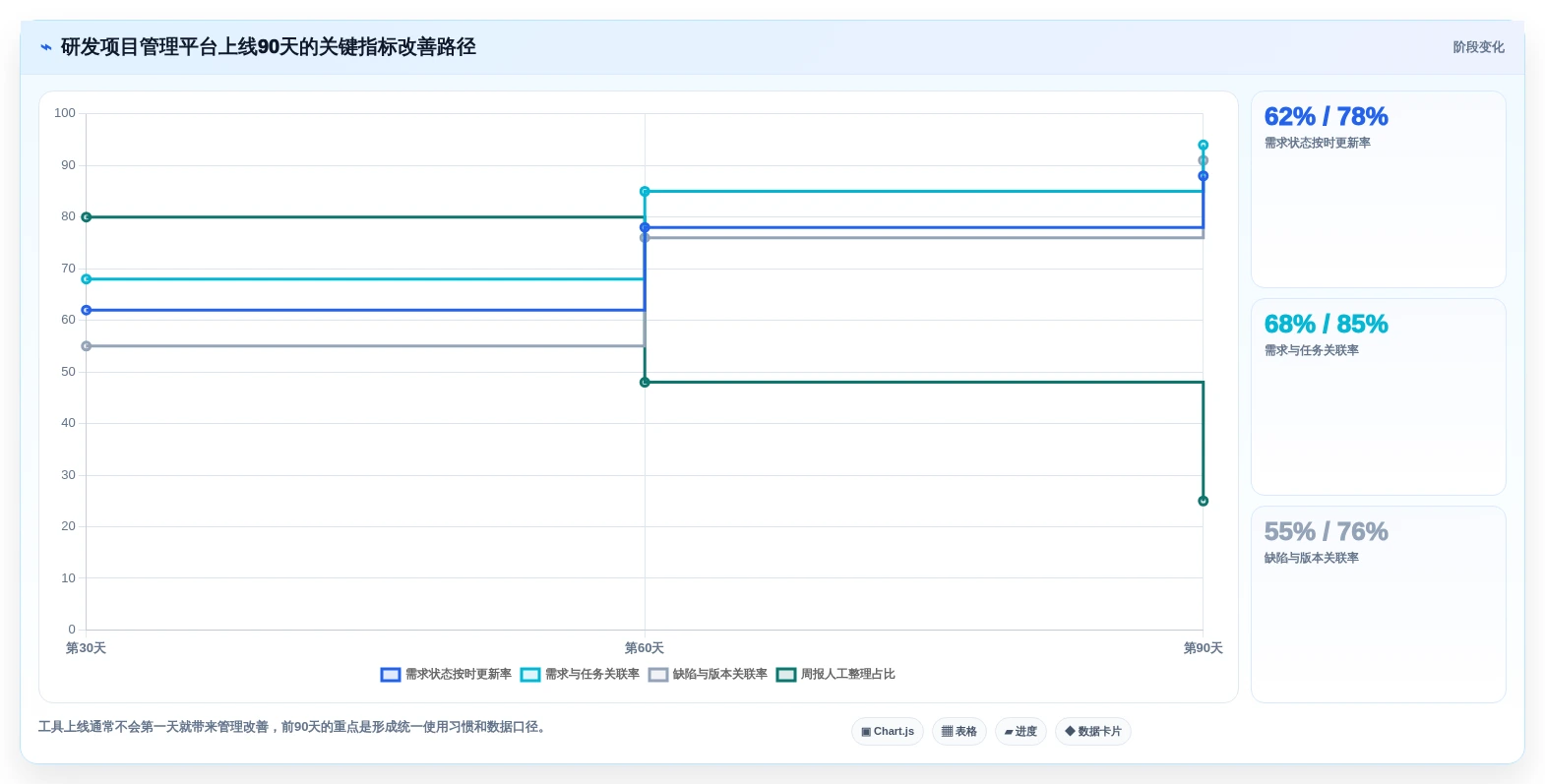The image size is (1545, 784).
Task: Select the 表格 tag chip
Action: [x=959, y=732]
